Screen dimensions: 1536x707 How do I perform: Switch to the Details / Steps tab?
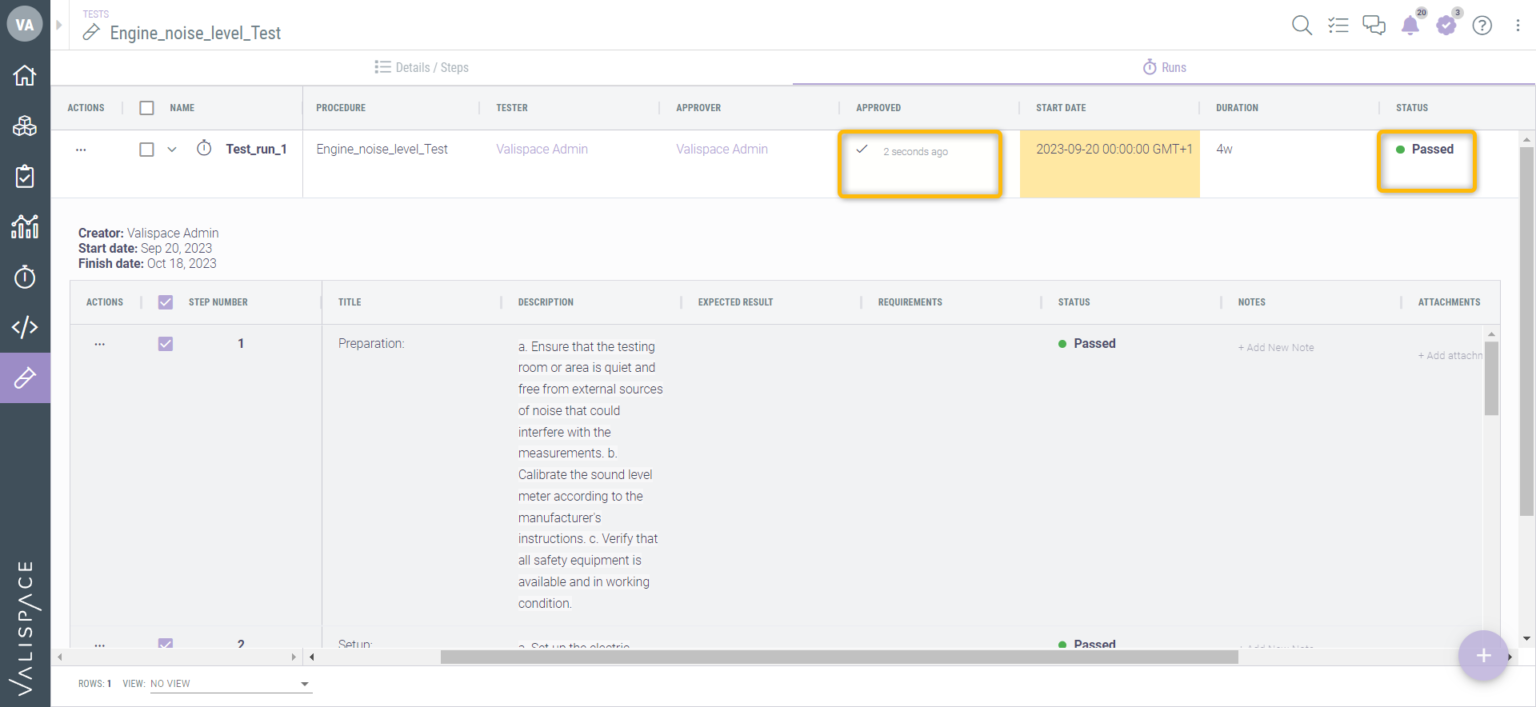pos(419,67)
